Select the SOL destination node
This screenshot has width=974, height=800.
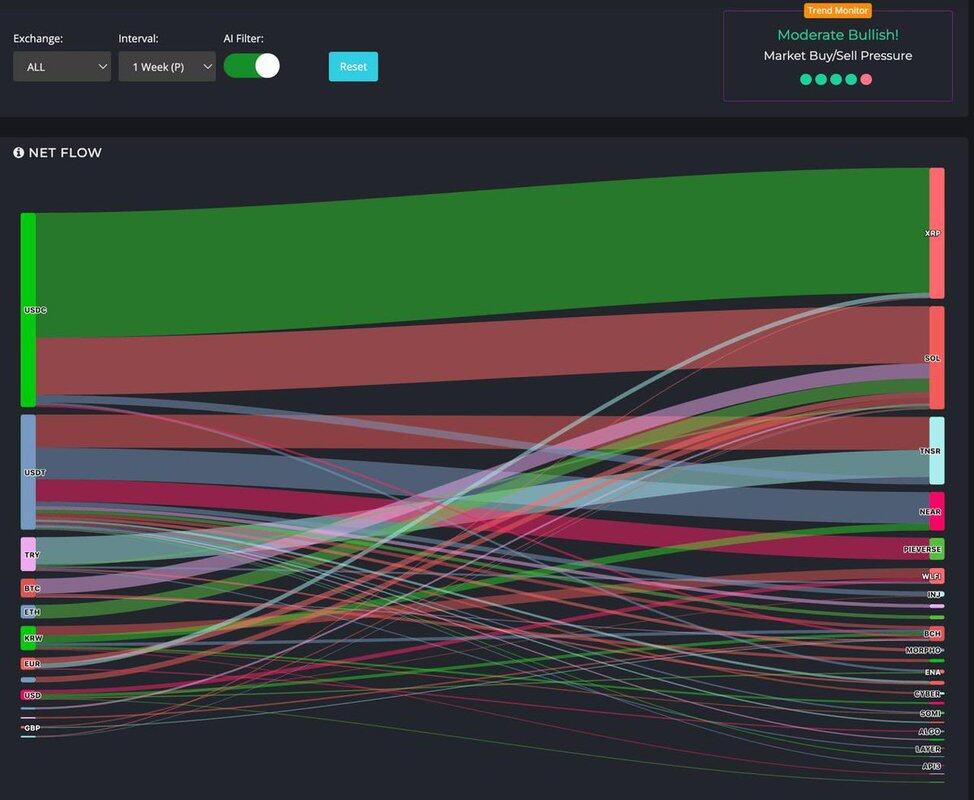coord(936,358)
